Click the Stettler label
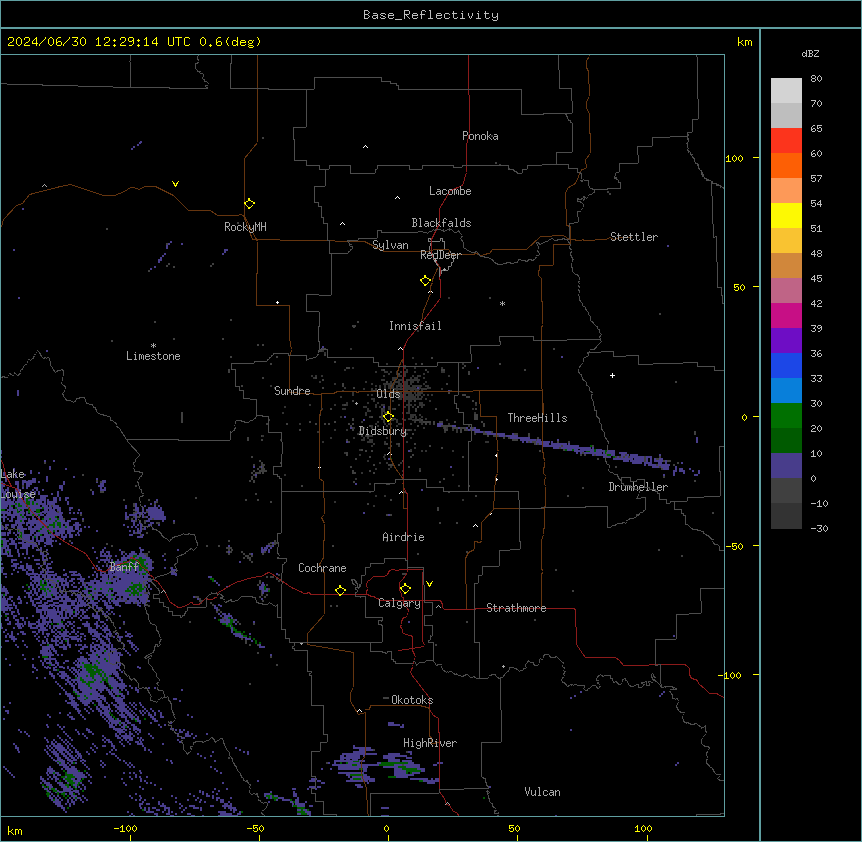This screenshot has height=842, width=862. [x=634, y=237]
